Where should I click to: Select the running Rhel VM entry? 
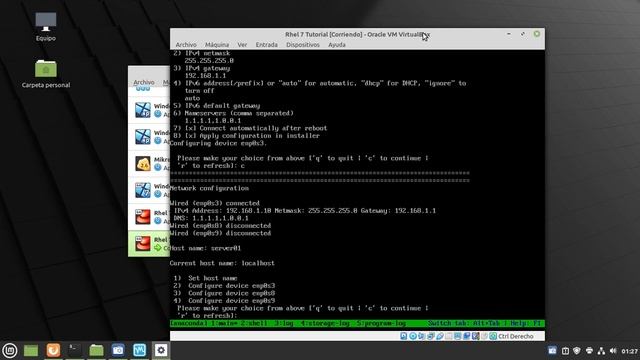tap(149, 244)
